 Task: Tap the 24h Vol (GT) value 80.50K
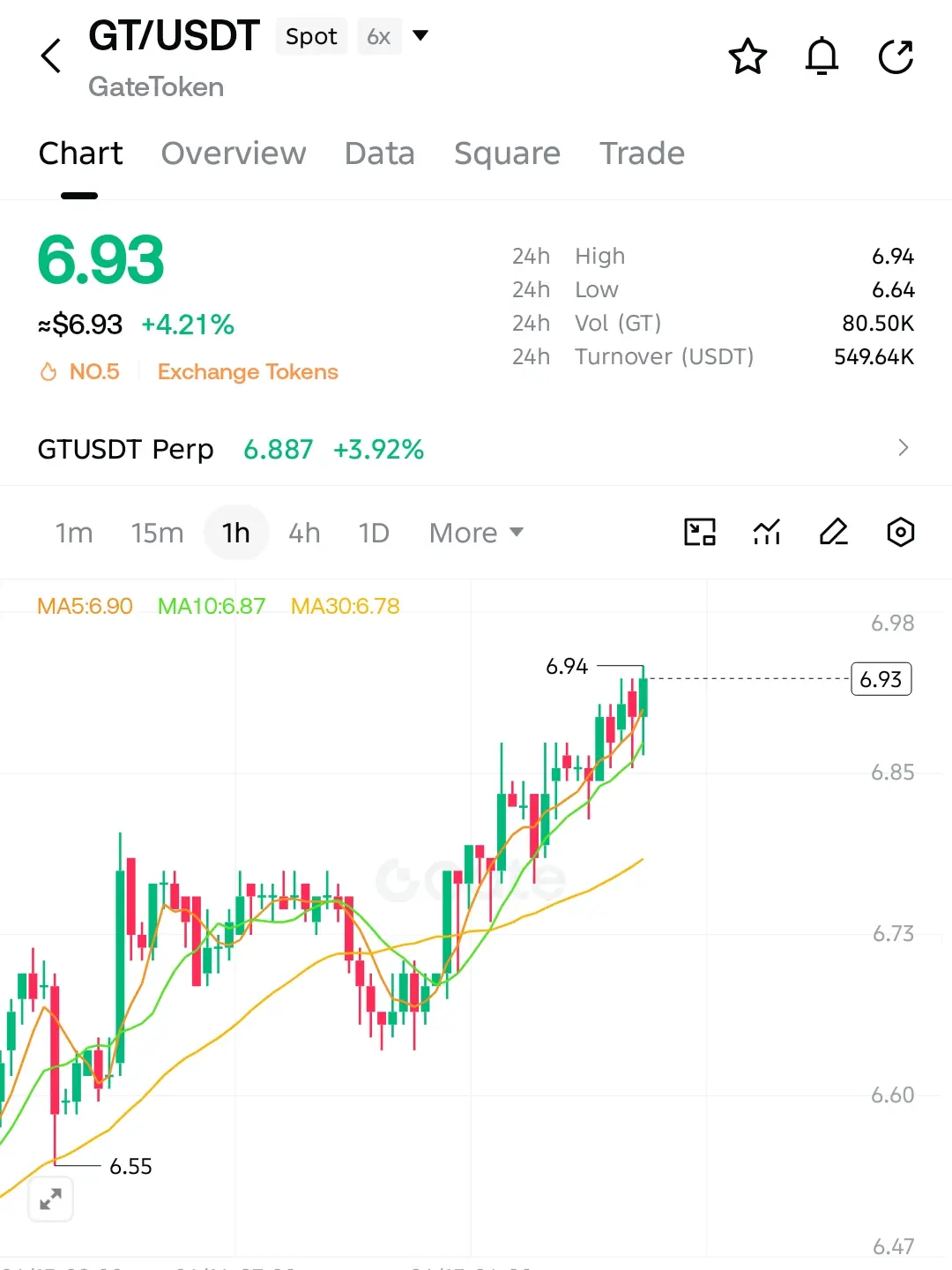(877, 324)
